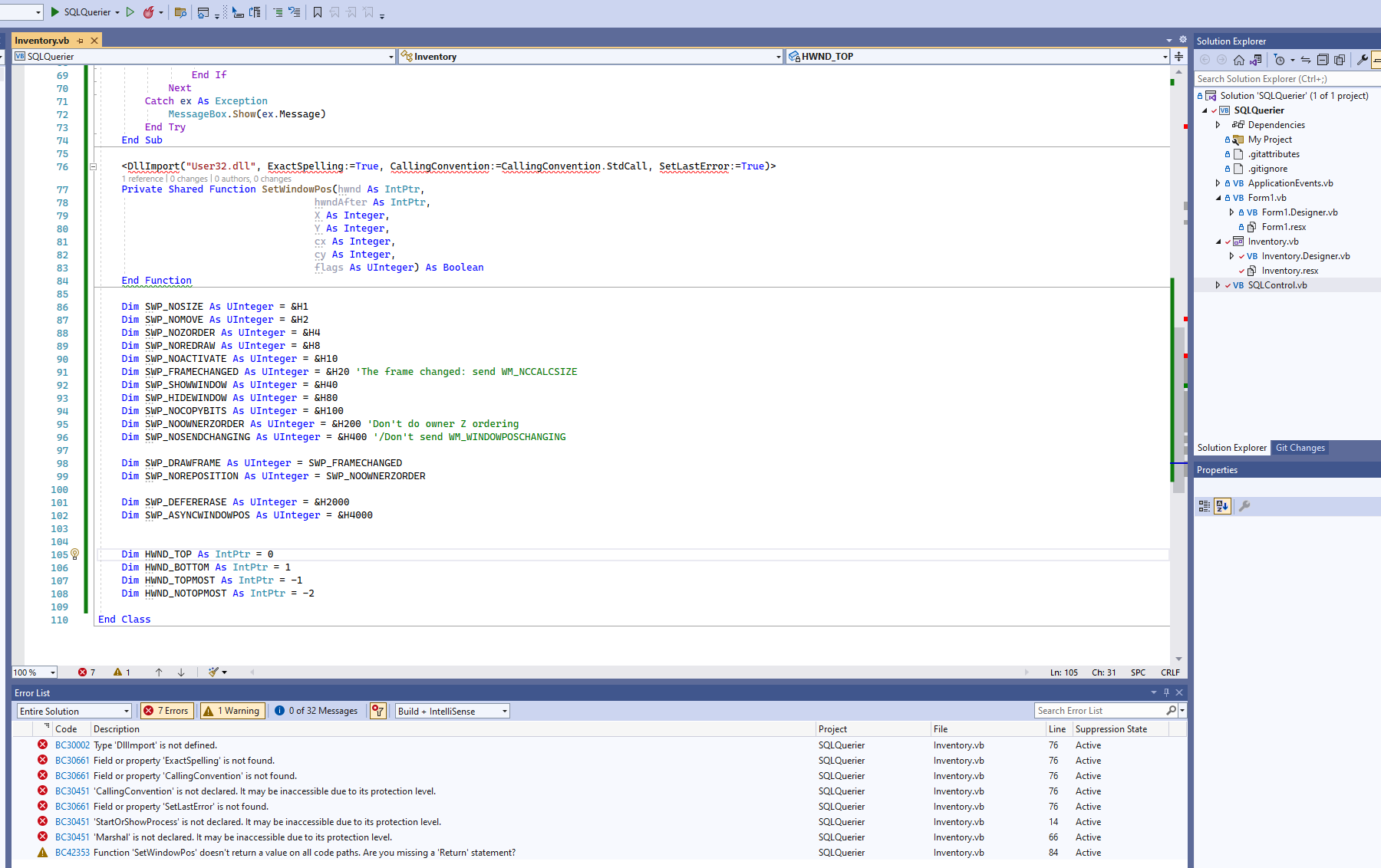Image resolution: width=1381 pixels, height=868 pixels.
Task: Open the BC30002 error code link
Action: pyautogui.click(x=72, y=745)
